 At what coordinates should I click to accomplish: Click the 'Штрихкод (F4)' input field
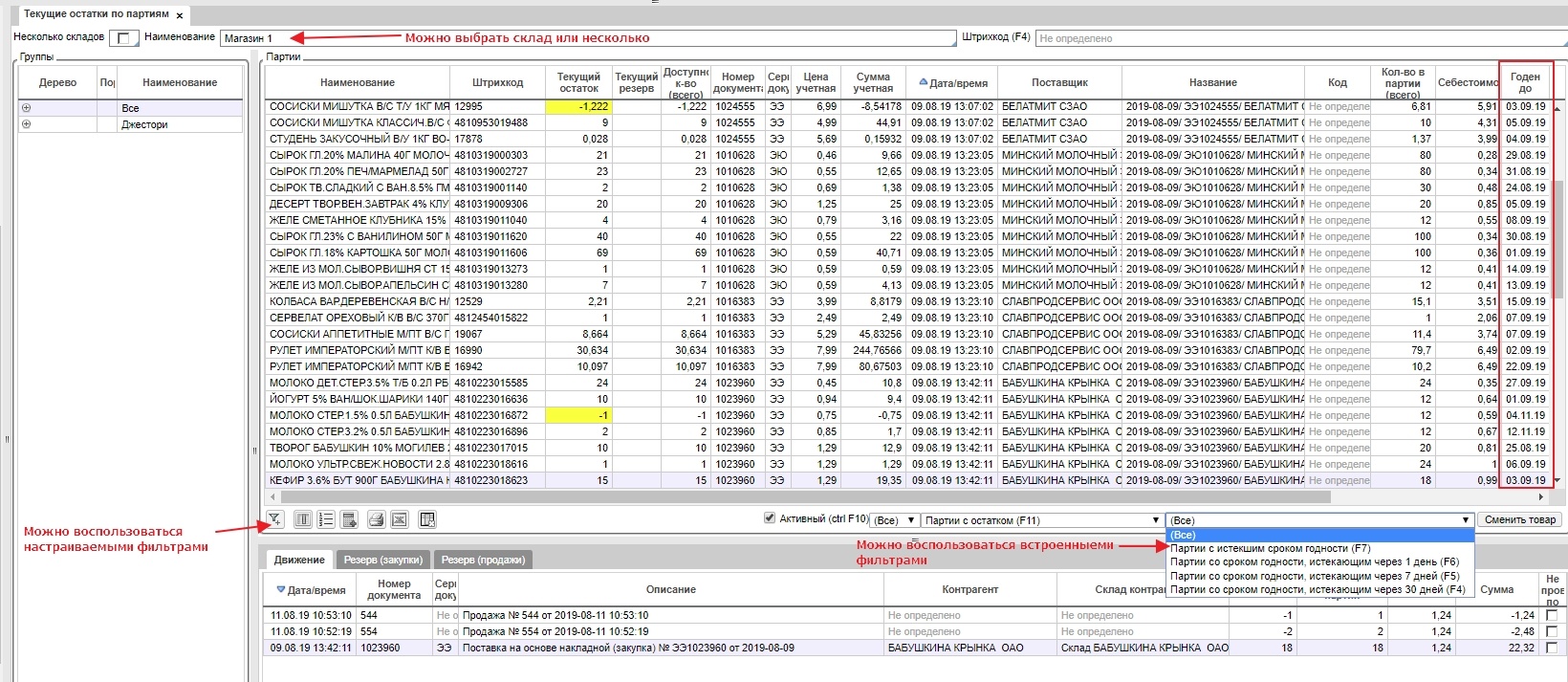coord(1300,38)
